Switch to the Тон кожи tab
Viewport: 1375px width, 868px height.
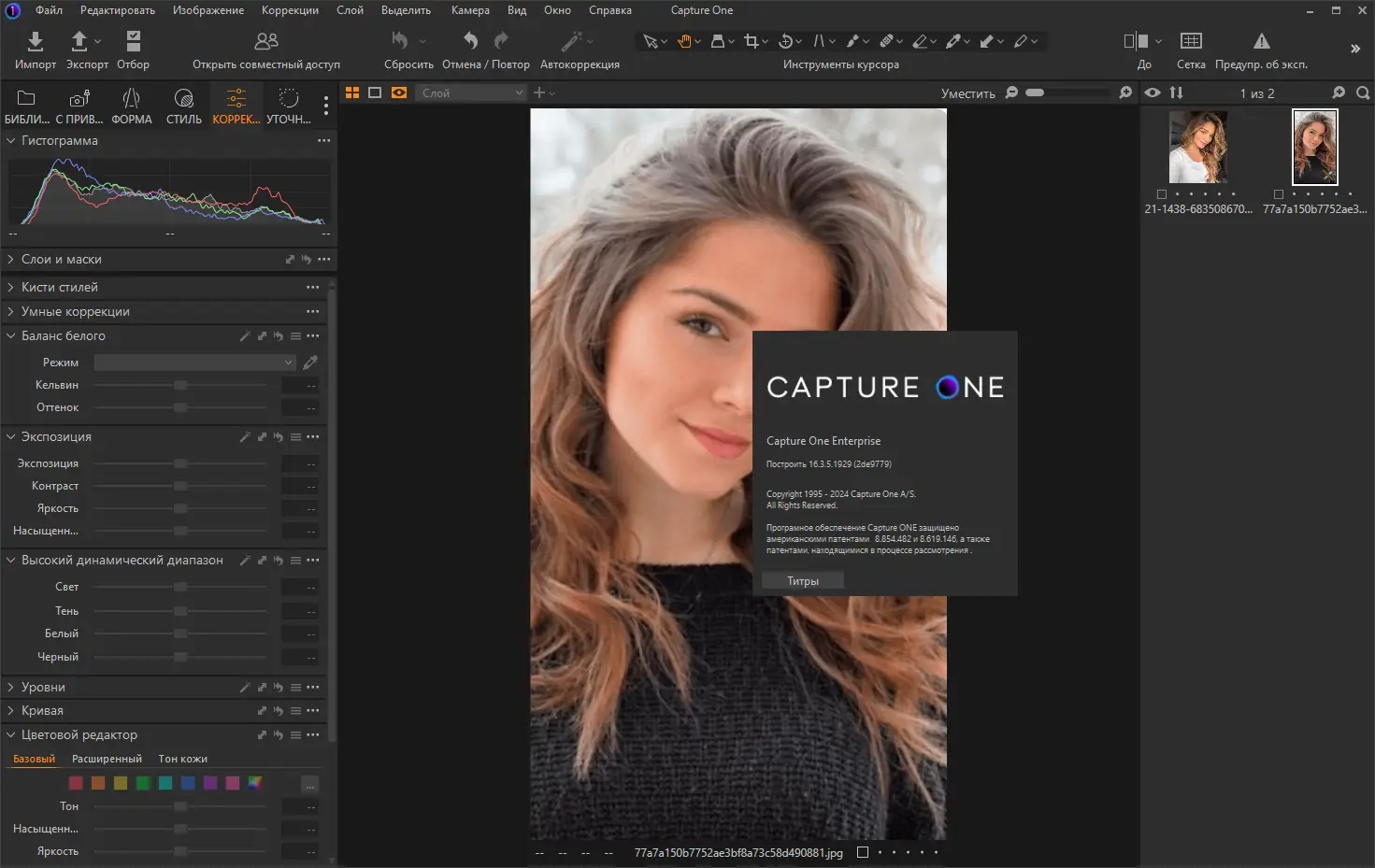182,760
